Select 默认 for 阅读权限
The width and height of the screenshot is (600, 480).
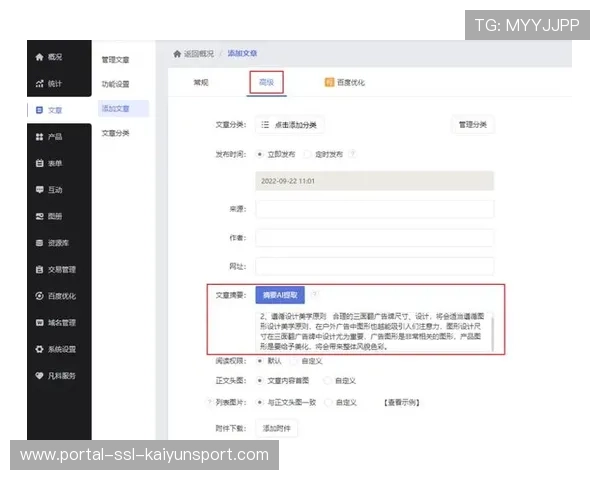click(x=260, y=361)
